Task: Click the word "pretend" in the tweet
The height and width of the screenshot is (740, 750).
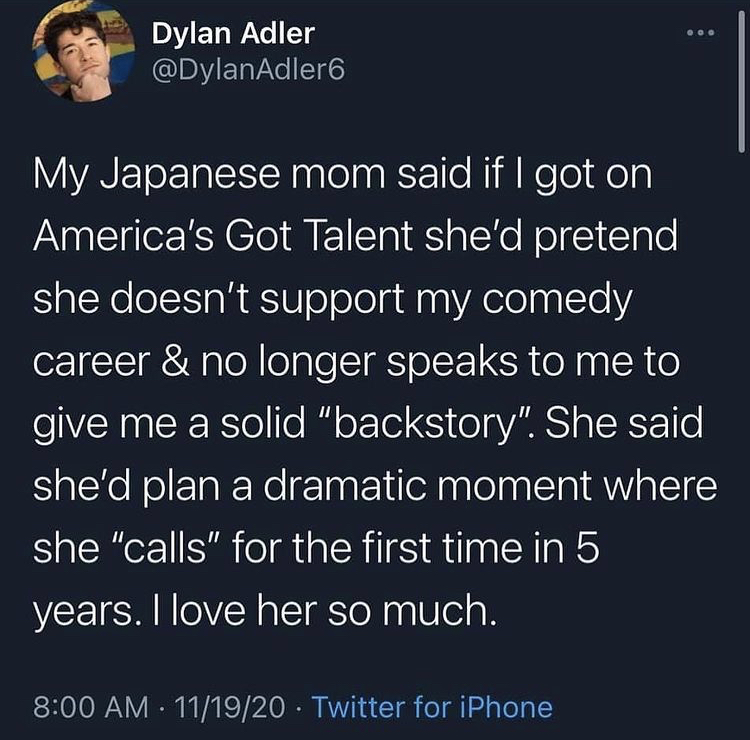Action: [605, 237]
